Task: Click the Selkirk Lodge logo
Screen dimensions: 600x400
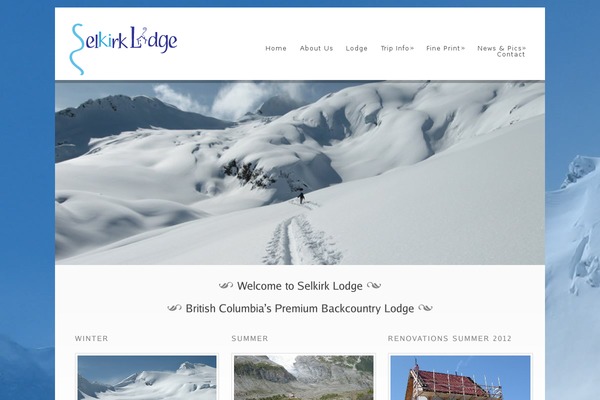Action: click(123, 49)
